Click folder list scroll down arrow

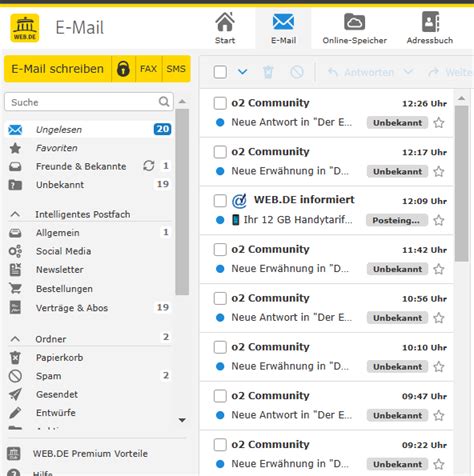[182, 420]
